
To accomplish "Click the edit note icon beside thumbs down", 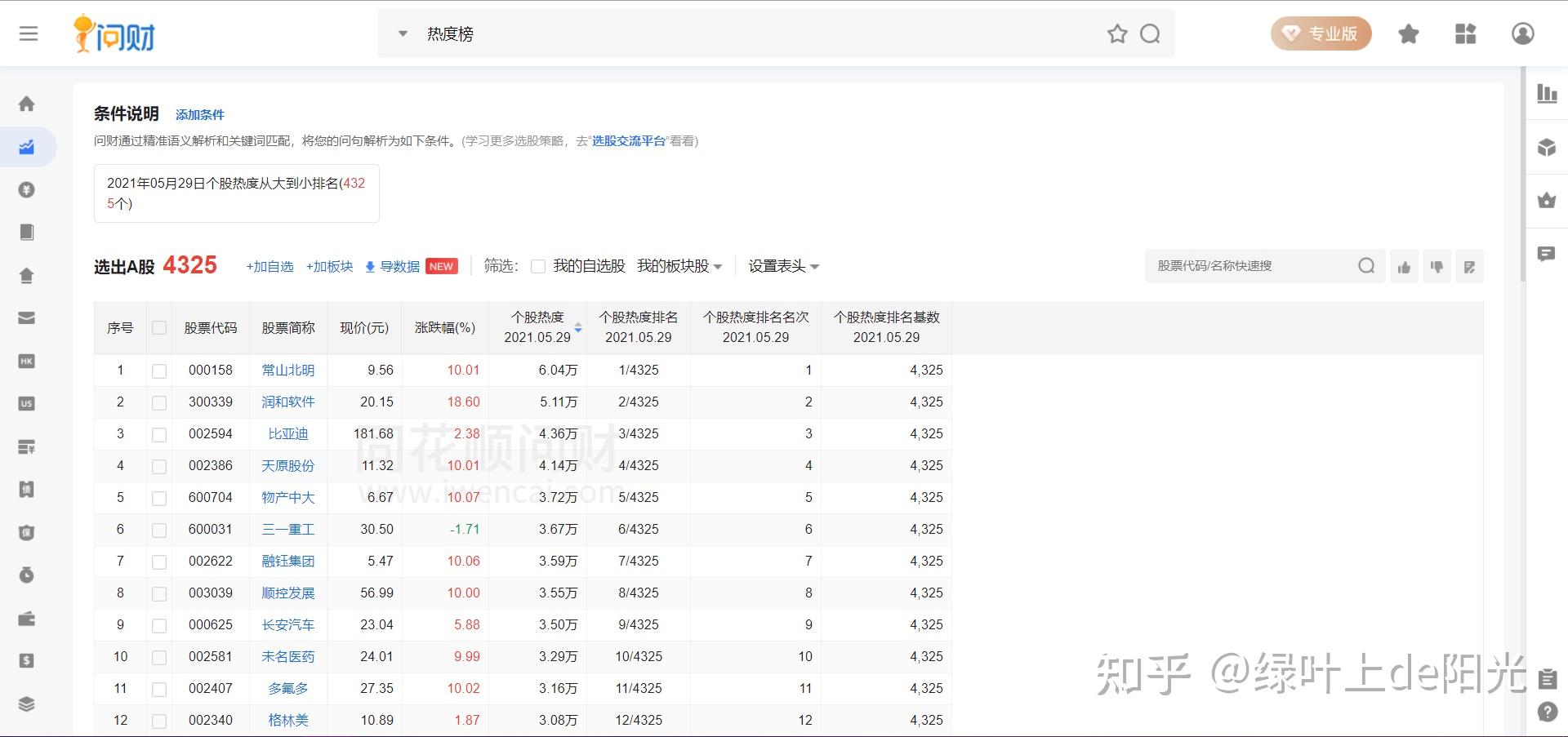I will tap(1469, 267).
